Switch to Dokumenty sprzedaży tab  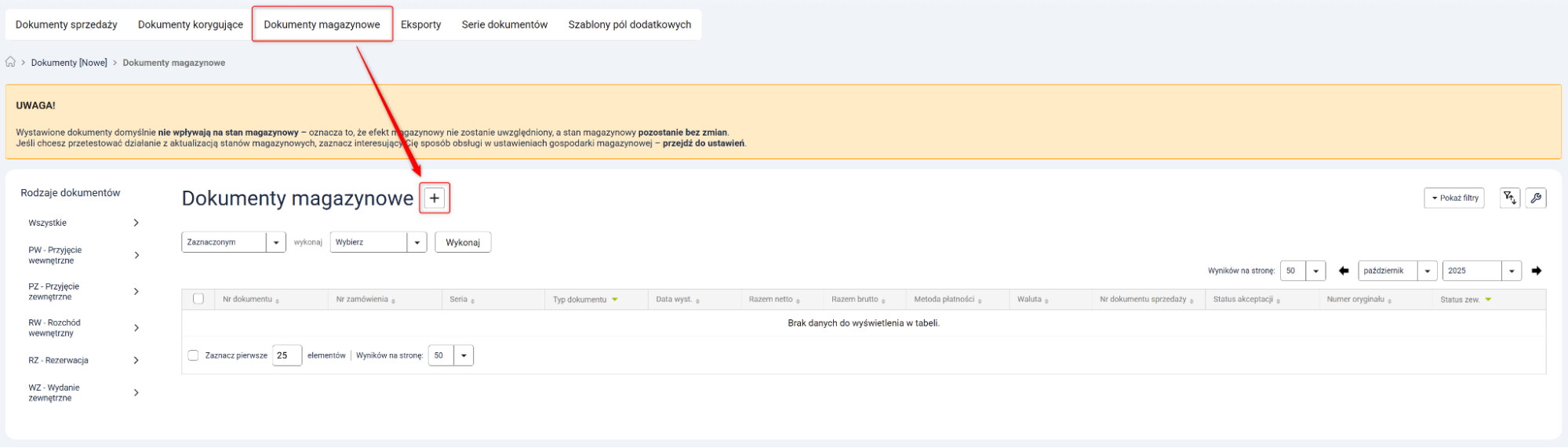click(x=67, y=24)
